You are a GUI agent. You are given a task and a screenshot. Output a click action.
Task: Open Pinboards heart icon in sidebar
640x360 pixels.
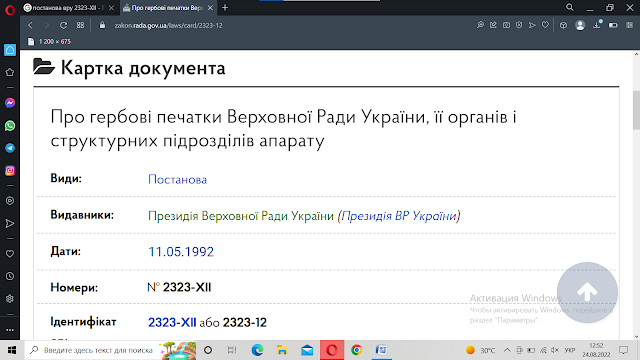(10, 254)
